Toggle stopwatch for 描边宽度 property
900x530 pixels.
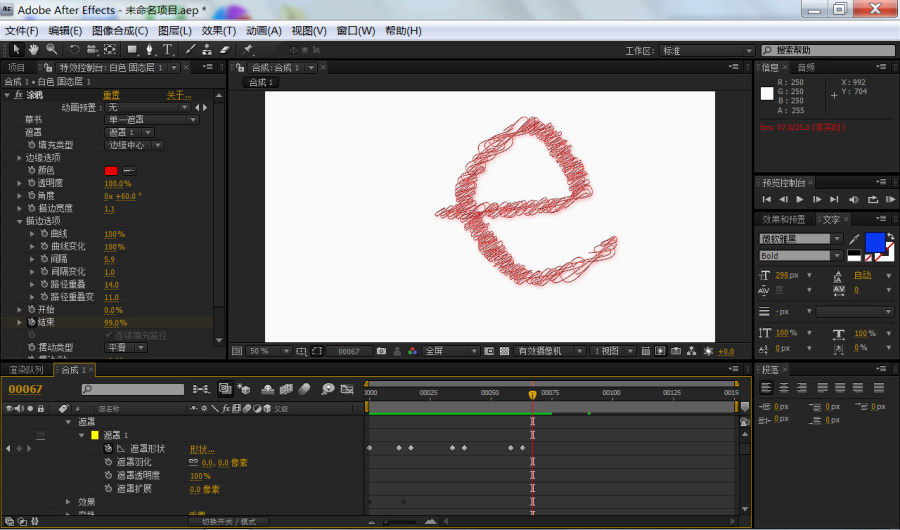(x=32, y=208)
